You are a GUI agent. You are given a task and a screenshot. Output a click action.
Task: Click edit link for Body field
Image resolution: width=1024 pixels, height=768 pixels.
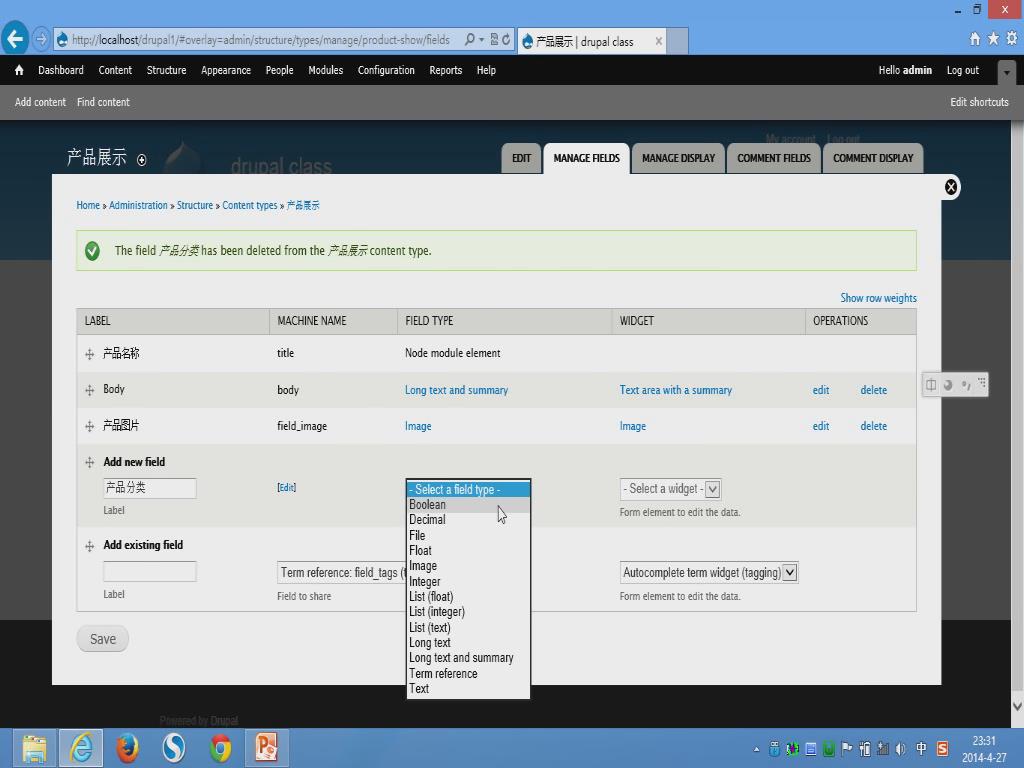[821, 390]
